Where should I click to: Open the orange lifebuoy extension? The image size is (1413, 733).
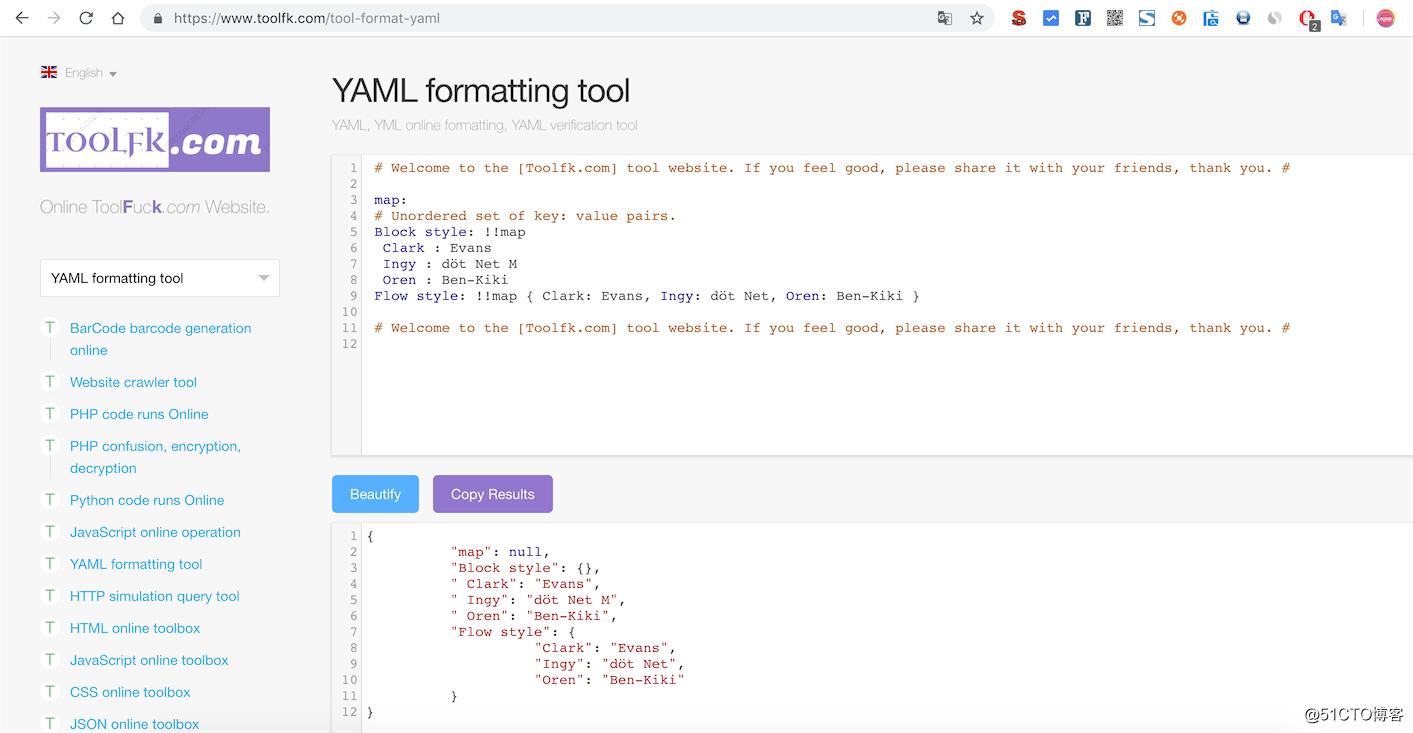coord(1179,18)
